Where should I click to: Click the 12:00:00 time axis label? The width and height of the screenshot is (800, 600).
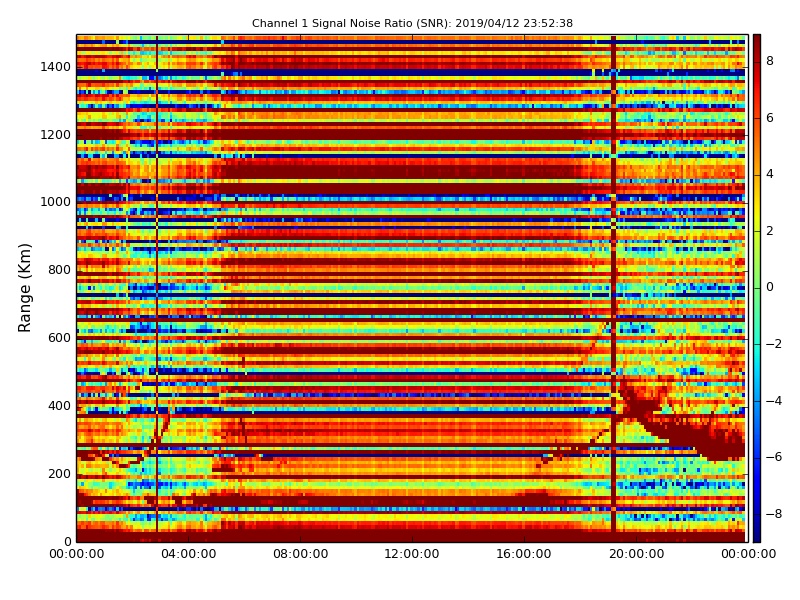(x=412, y=554)
